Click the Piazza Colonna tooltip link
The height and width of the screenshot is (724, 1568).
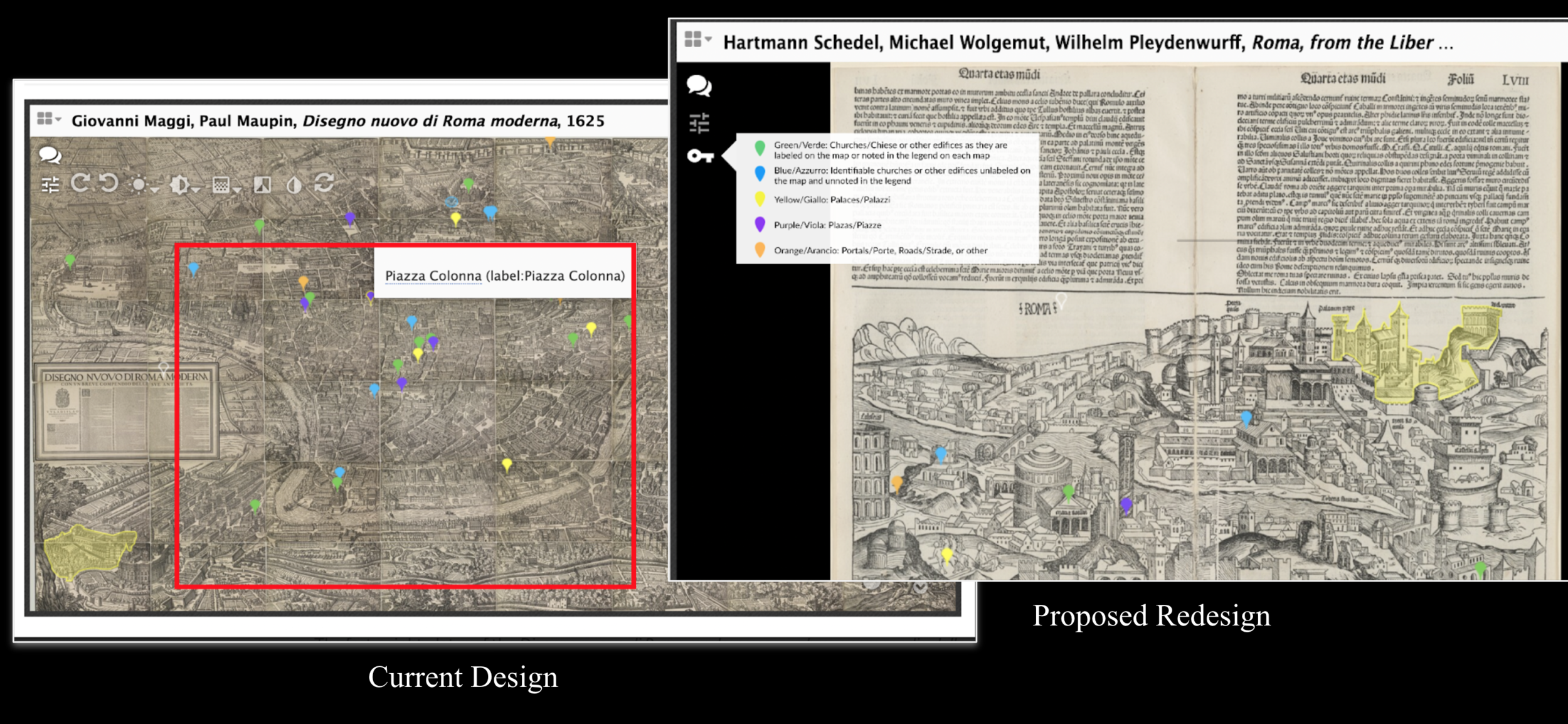coord(433,276)
